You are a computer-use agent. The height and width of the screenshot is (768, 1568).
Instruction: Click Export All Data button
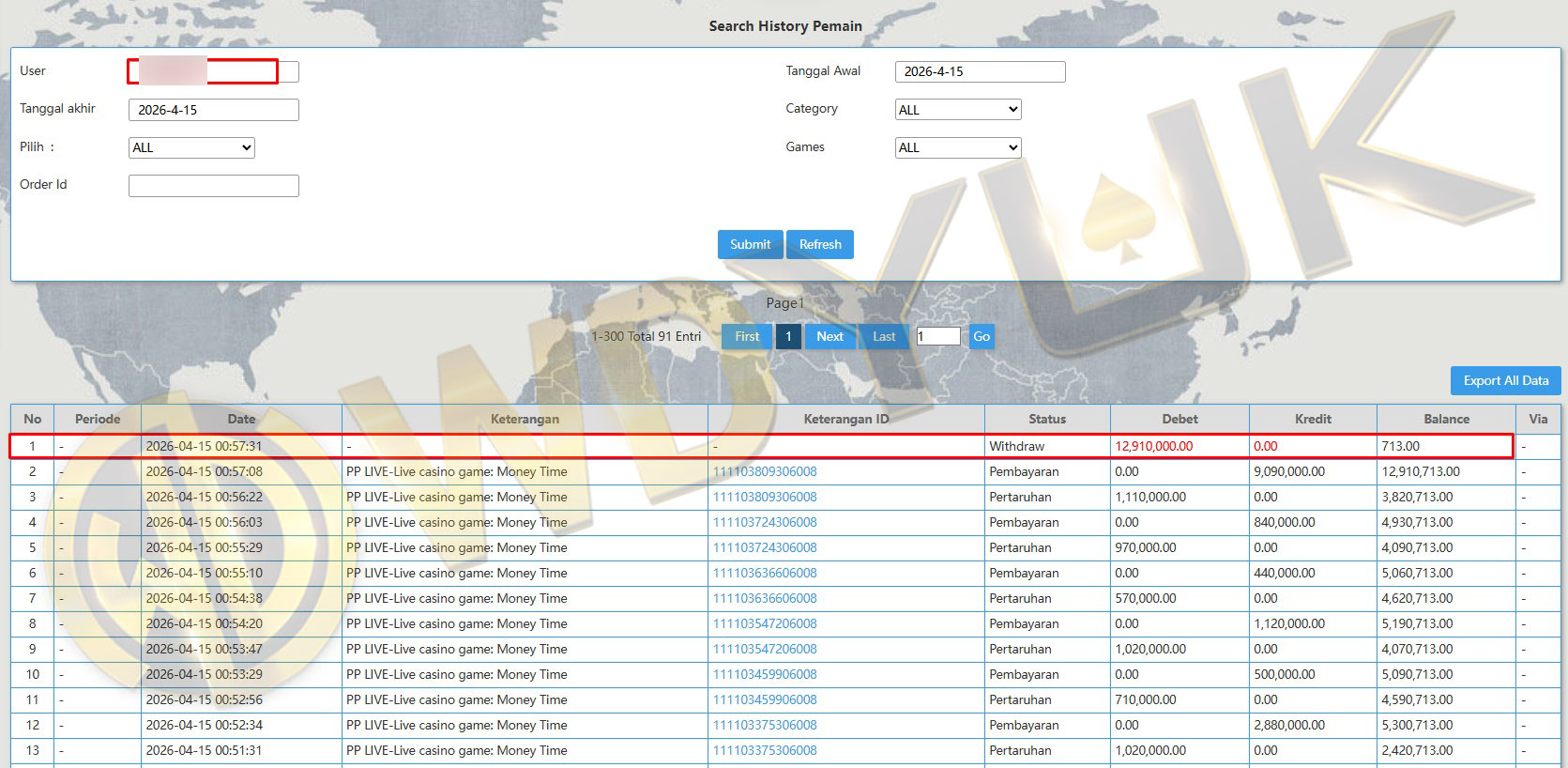click(x=1505, y=380)
